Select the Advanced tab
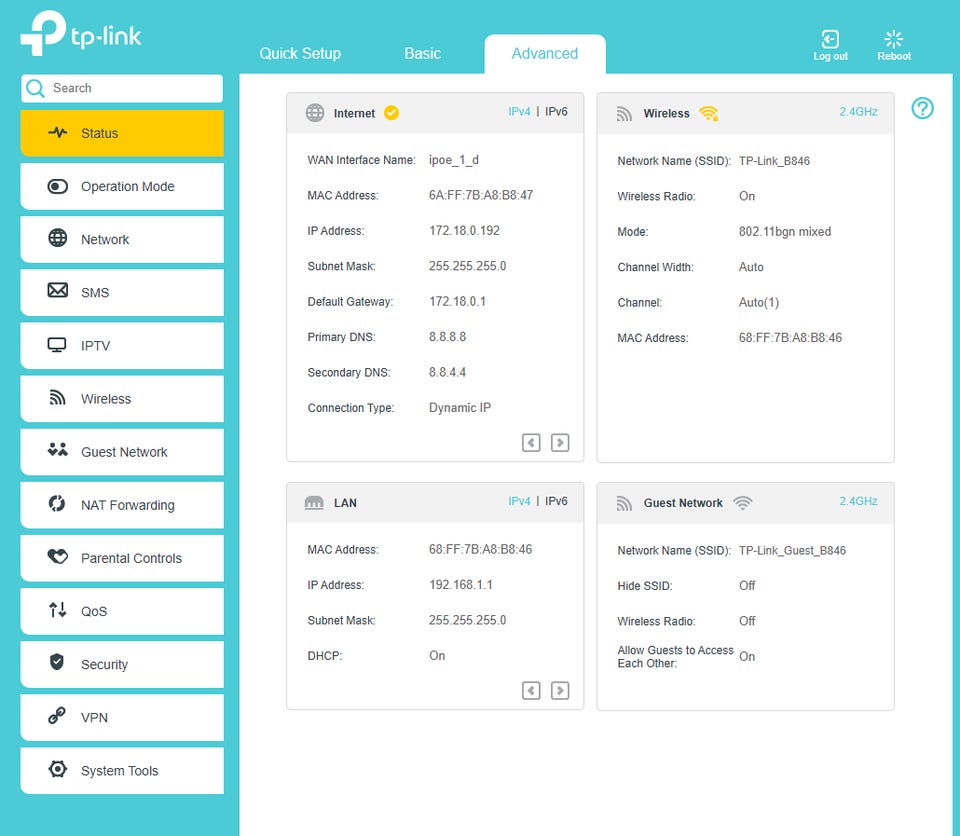 (545, 54)
